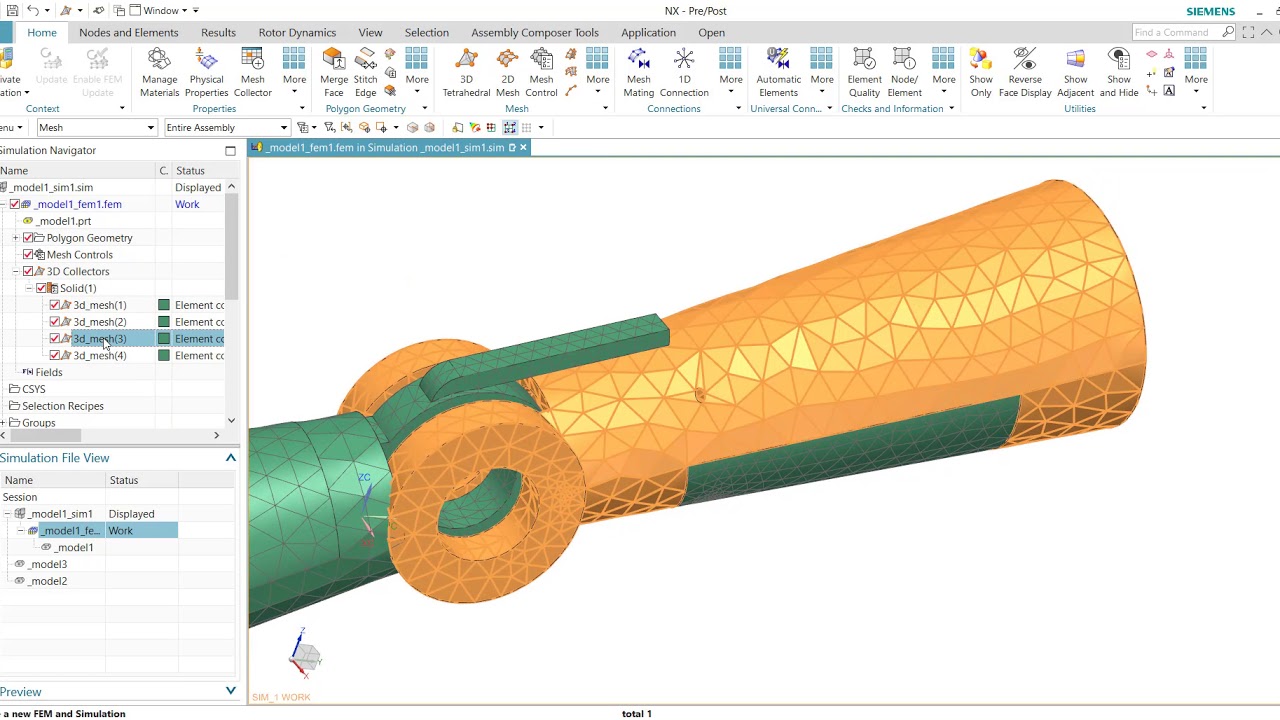This screenshot has height=720, width=1280.
Task: Open the Mesh Control tool
Action: (x=541, y=72)
